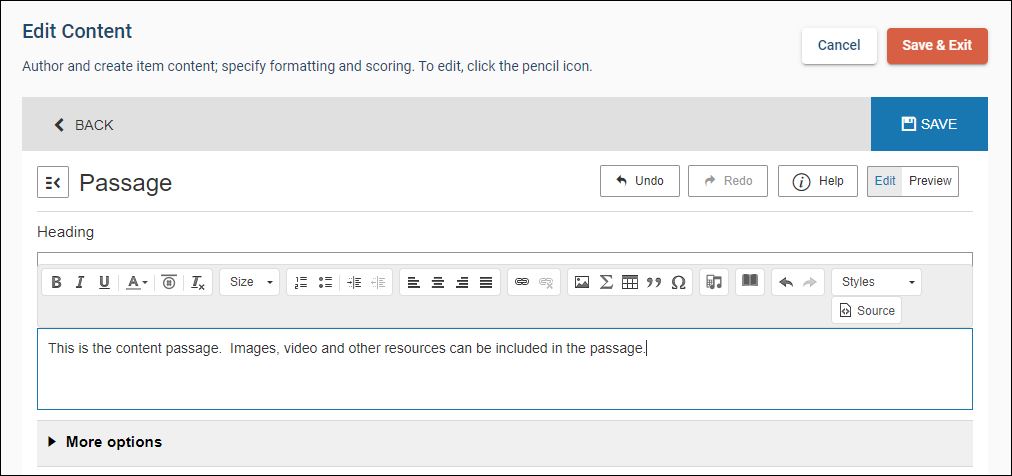Insert a special character (omega)
Screen dimensions: 1012x476
click(x=678, y=282)
